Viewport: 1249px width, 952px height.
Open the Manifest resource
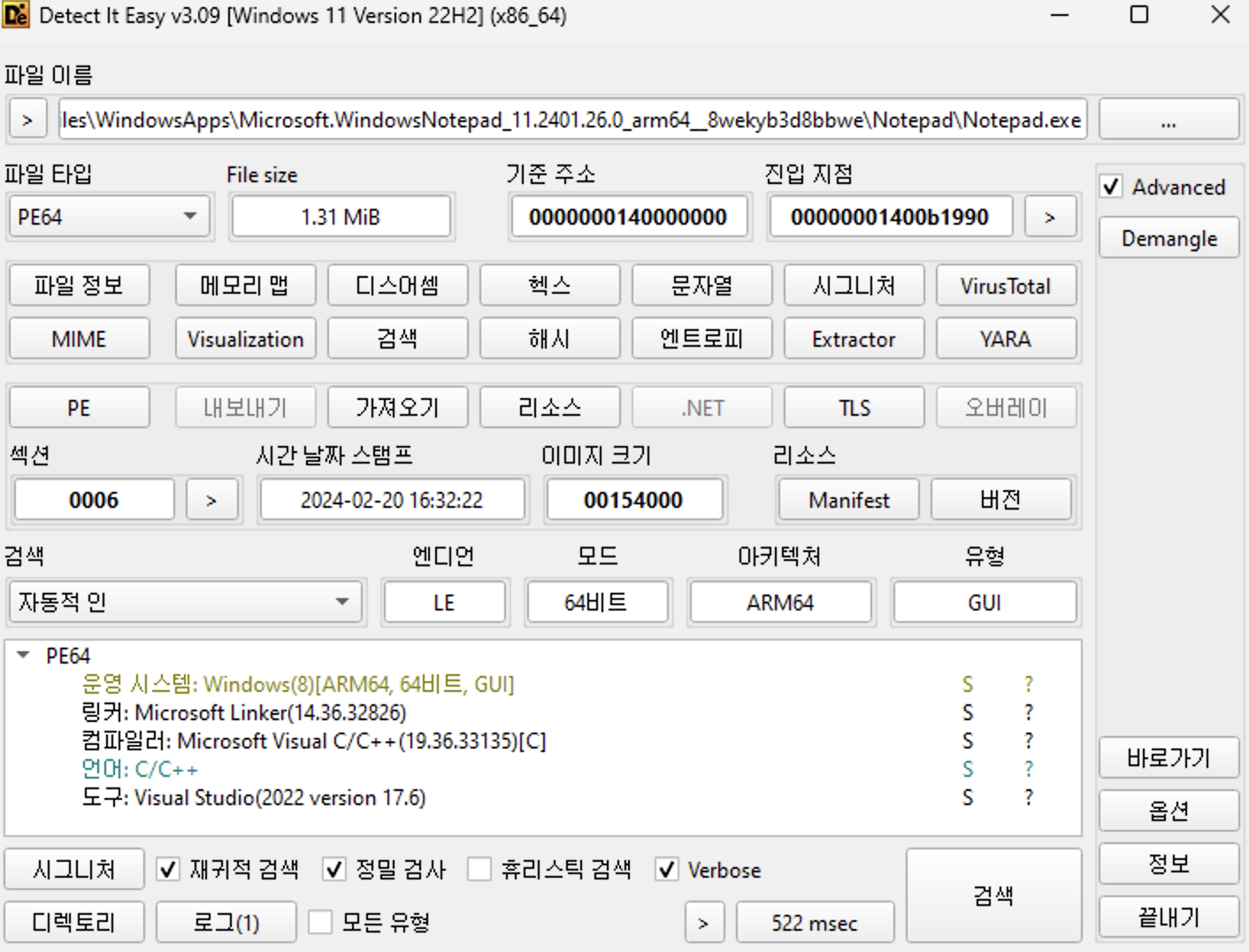848,500
